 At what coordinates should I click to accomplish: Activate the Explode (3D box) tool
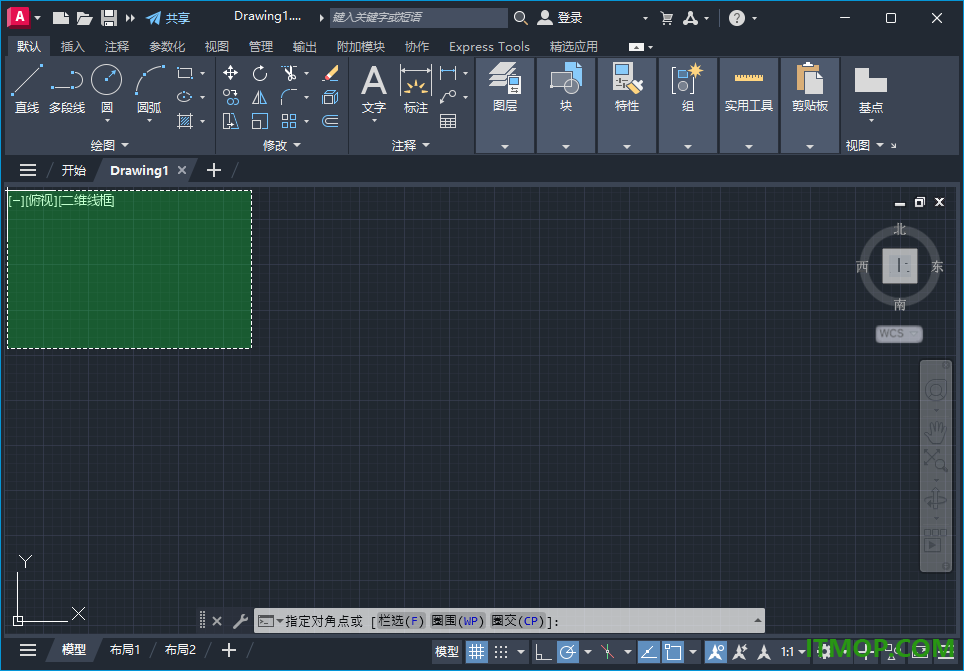(330, 97)
